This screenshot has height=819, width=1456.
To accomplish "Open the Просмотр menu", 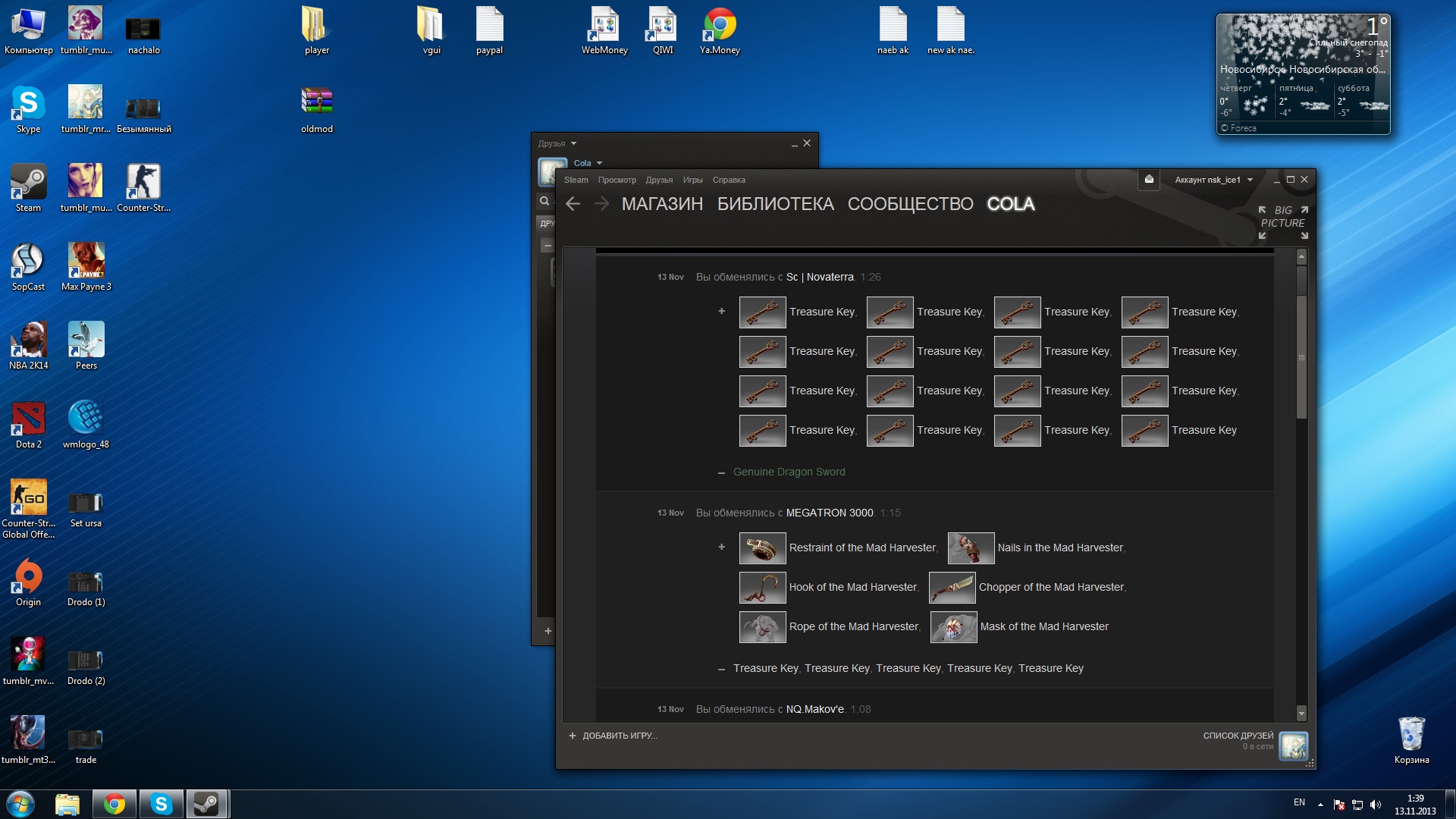I will click(617, 180).
